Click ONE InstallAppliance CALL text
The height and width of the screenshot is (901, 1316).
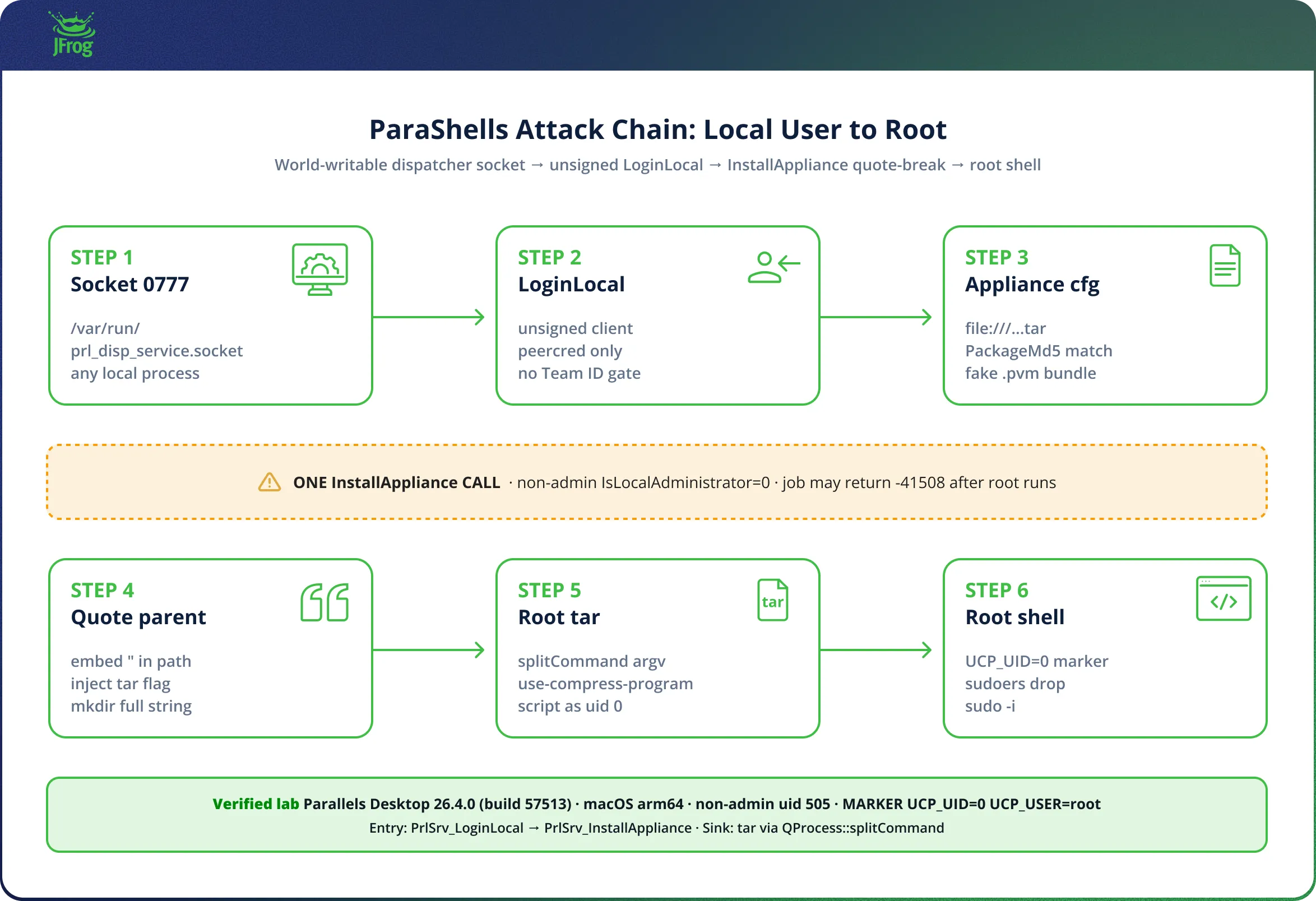pyautogui.click(x=396, y=482)
